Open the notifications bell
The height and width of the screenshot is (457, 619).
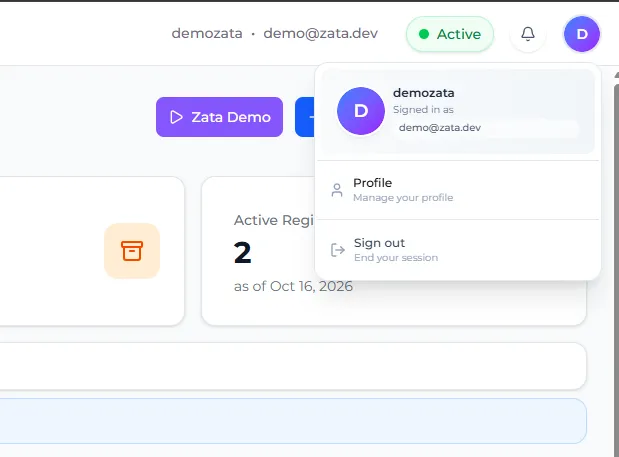coord(528,34)
